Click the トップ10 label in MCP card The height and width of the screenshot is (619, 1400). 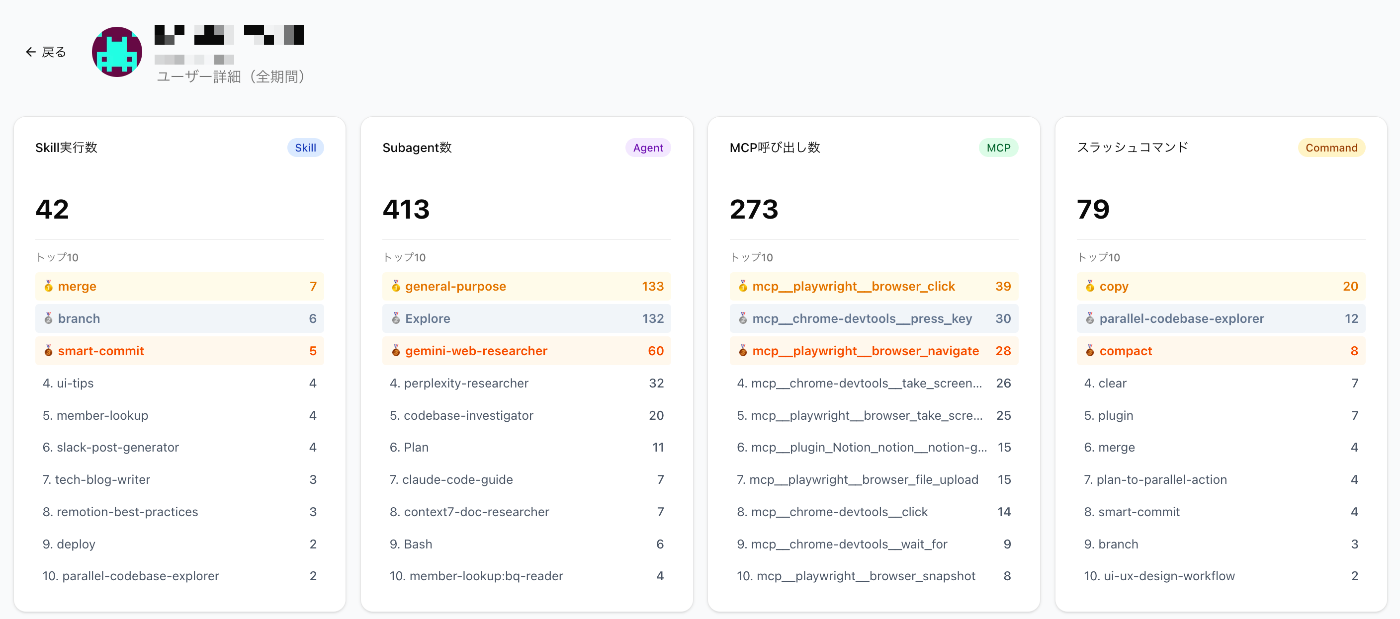(752, 257)
